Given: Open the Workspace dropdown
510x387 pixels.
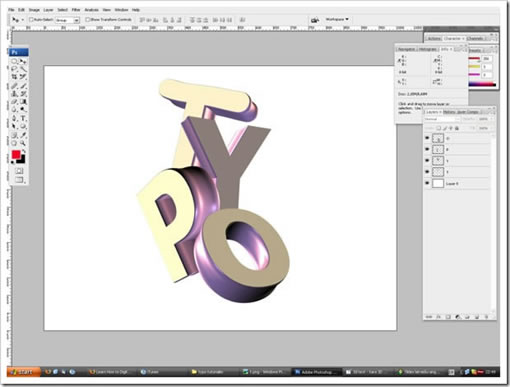Looking at the screenshot, I should point(337,19).
